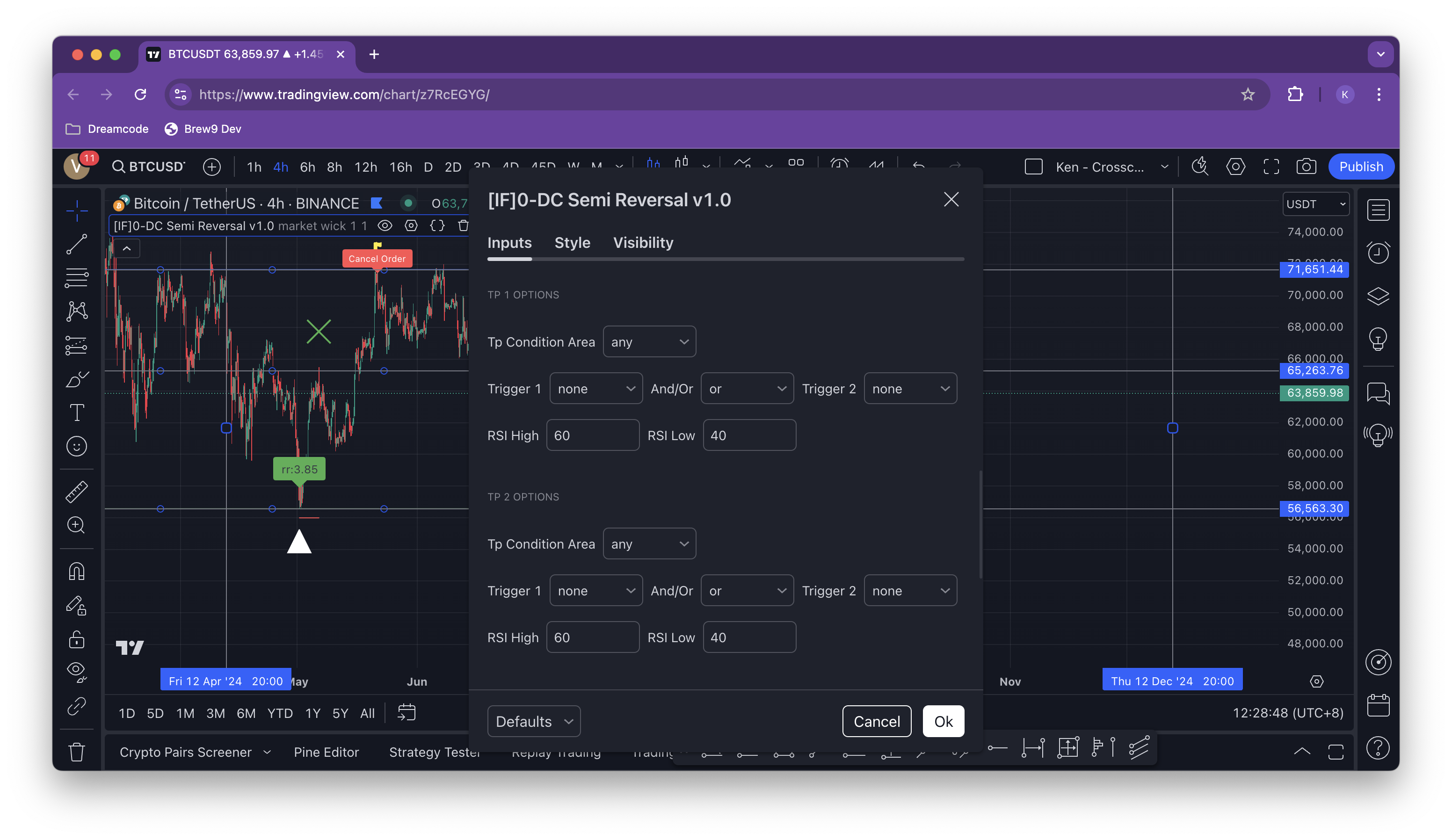Open TP 1 Tp Condition Area dropdown

(x=649, y=341)
